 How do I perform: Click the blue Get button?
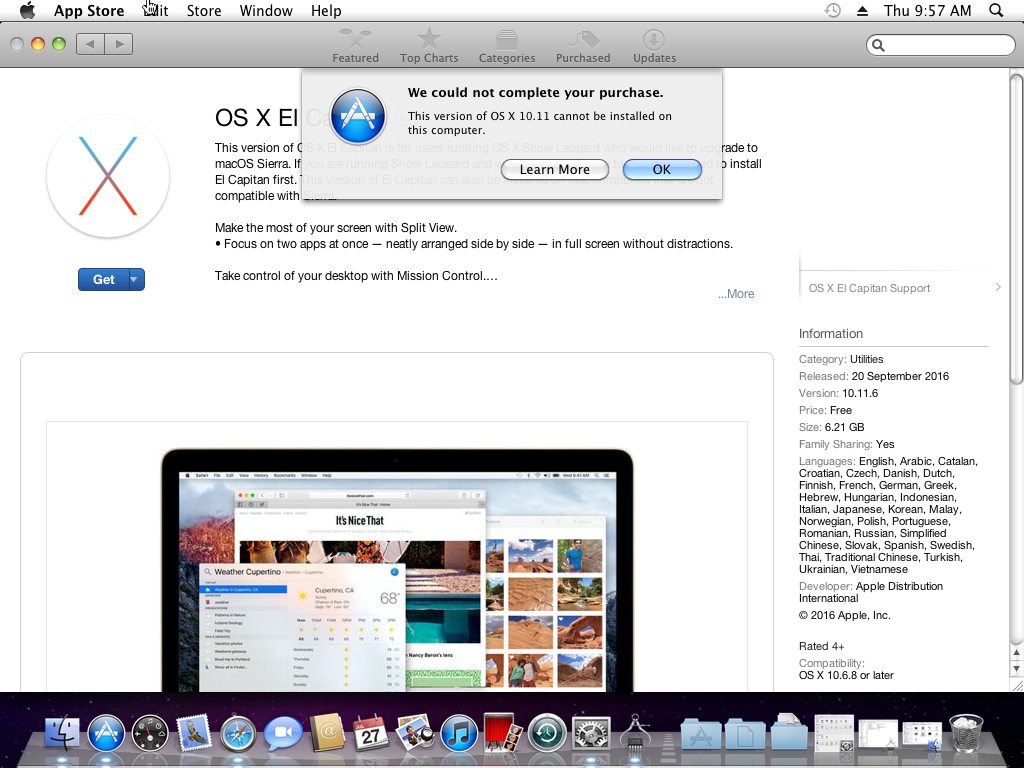tap(103, 280)
